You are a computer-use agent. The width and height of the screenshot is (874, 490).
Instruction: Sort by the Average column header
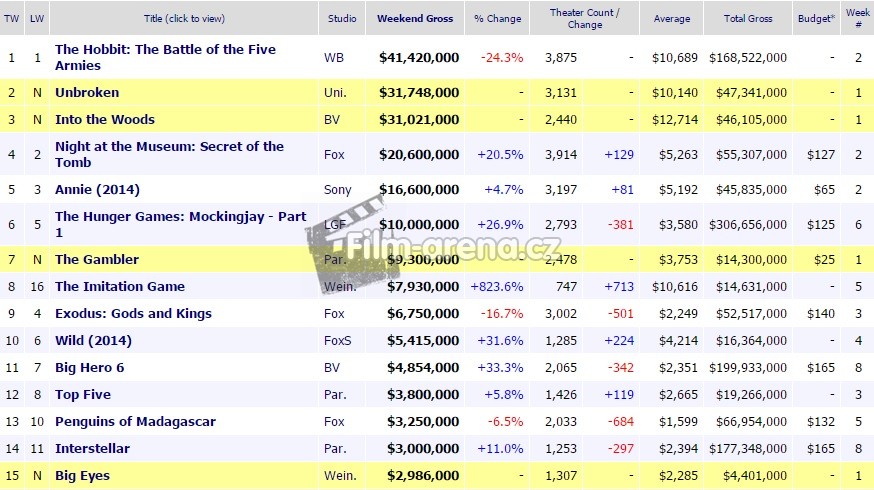[x=671, y=18]
